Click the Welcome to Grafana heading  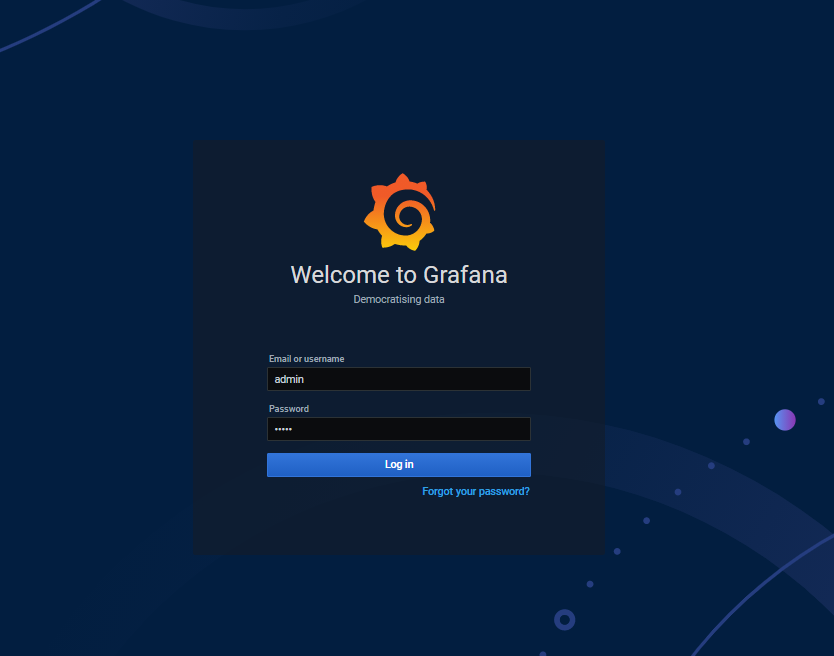click(399, 275)
